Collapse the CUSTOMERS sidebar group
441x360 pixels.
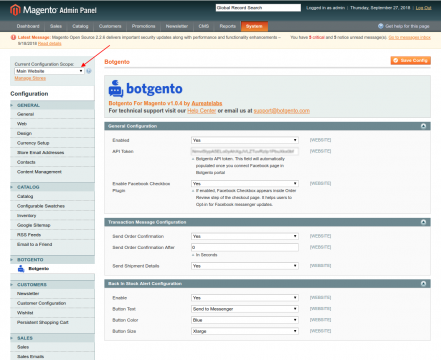point(52,285)
